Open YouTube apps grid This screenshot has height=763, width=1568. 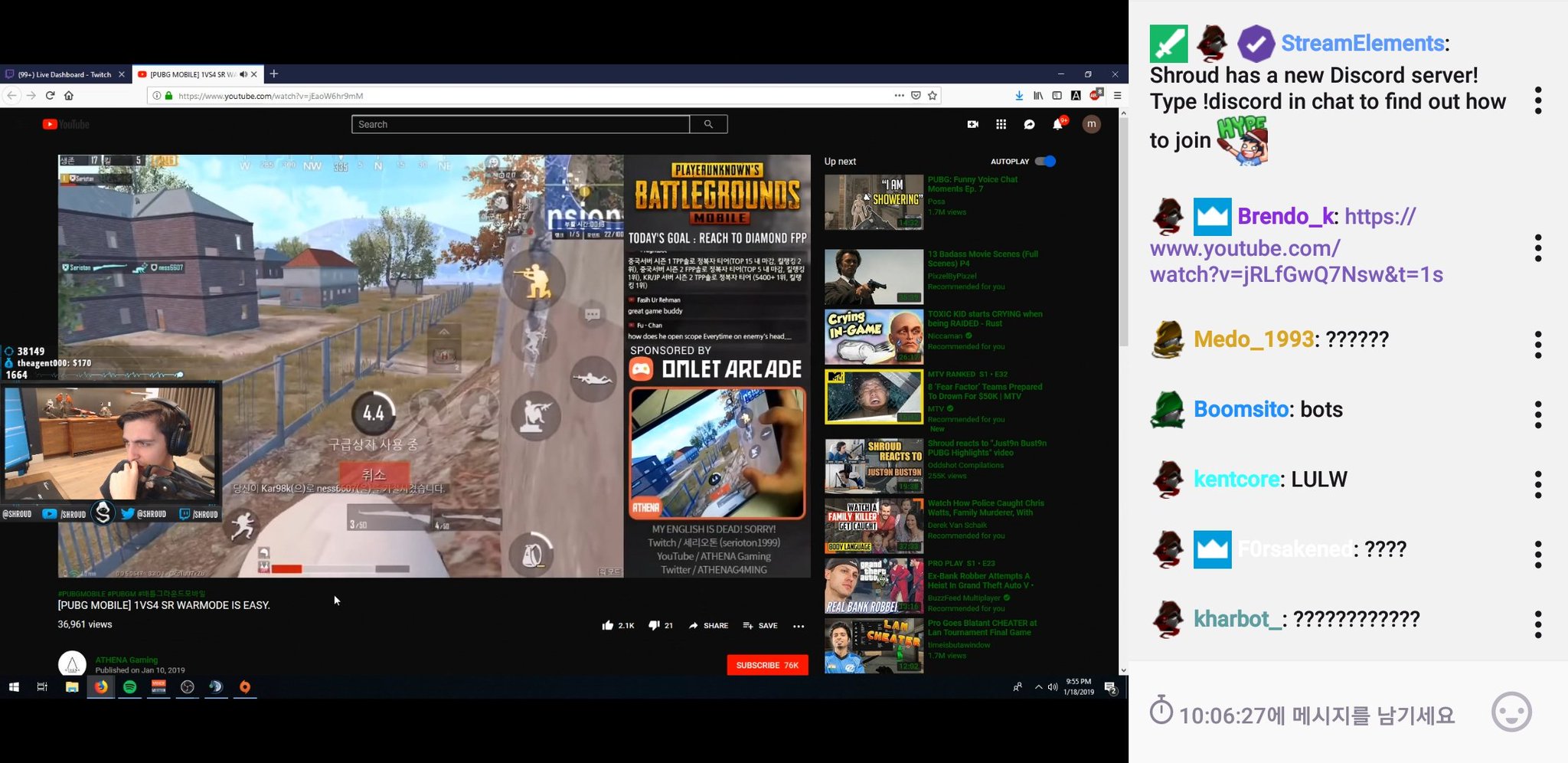(1001, 124)
